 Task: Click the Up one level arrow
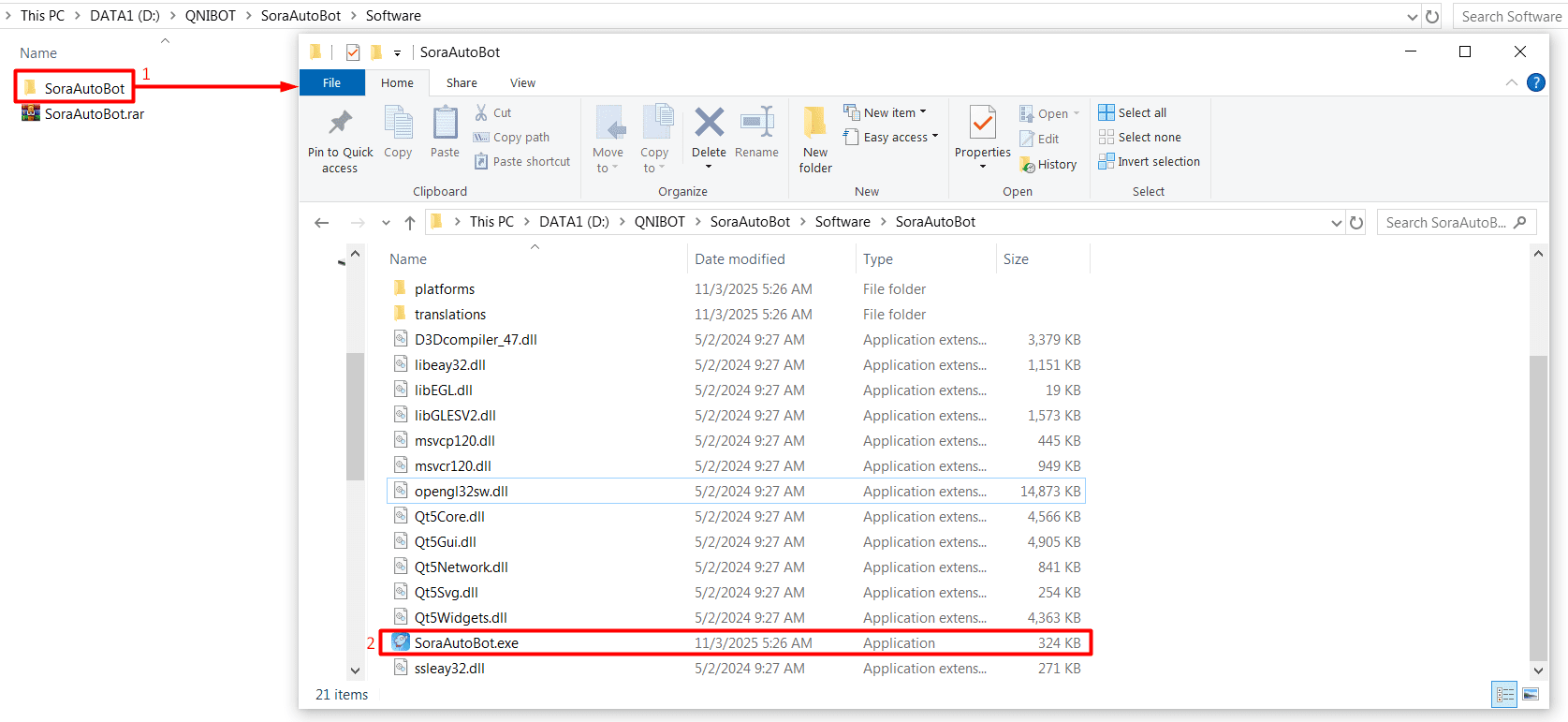(x=410, y=222)
